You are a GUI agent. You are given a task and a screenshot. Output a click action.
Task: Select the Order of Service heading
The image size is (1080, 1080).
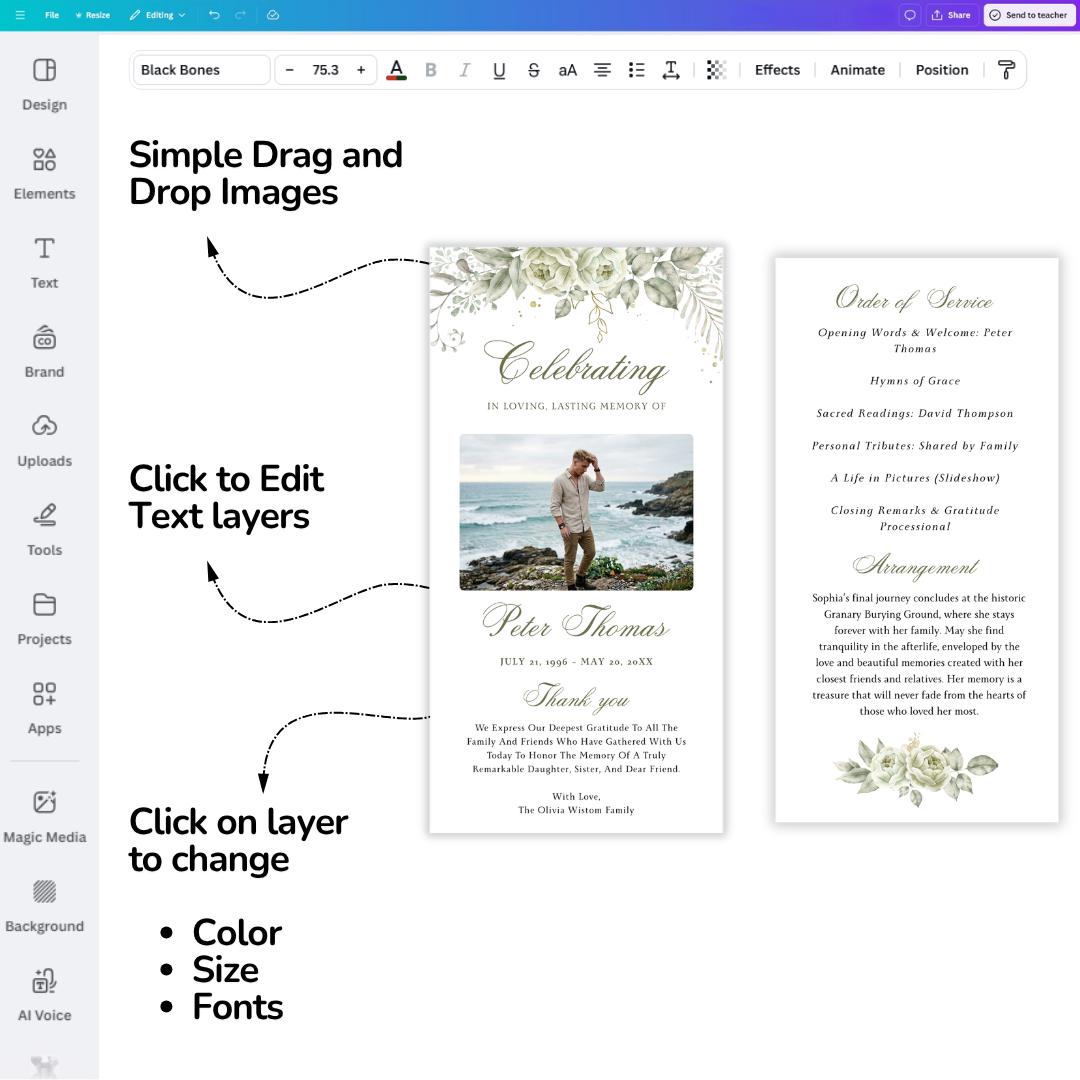tap(914, 298)
